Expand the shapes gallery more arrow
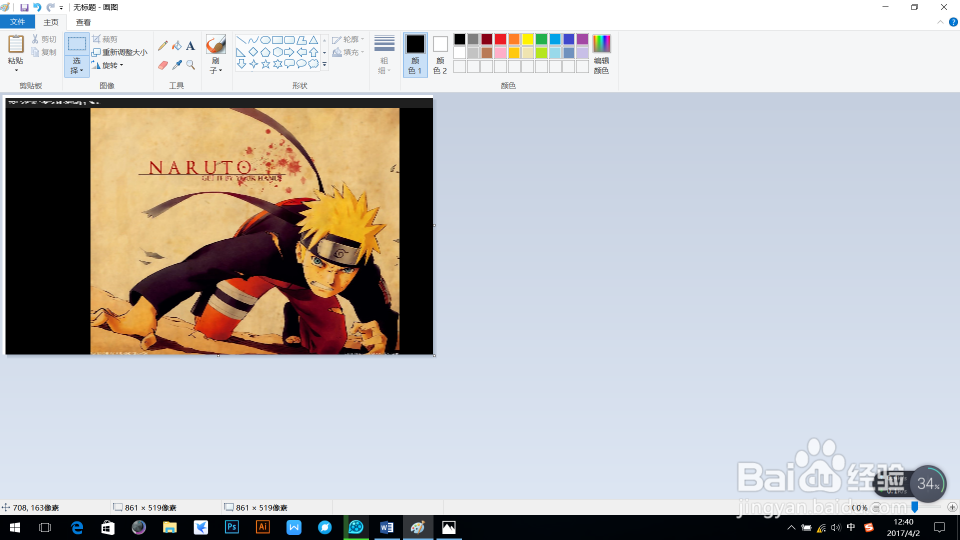Screen dimensions: 960x540 click(324, 64)
